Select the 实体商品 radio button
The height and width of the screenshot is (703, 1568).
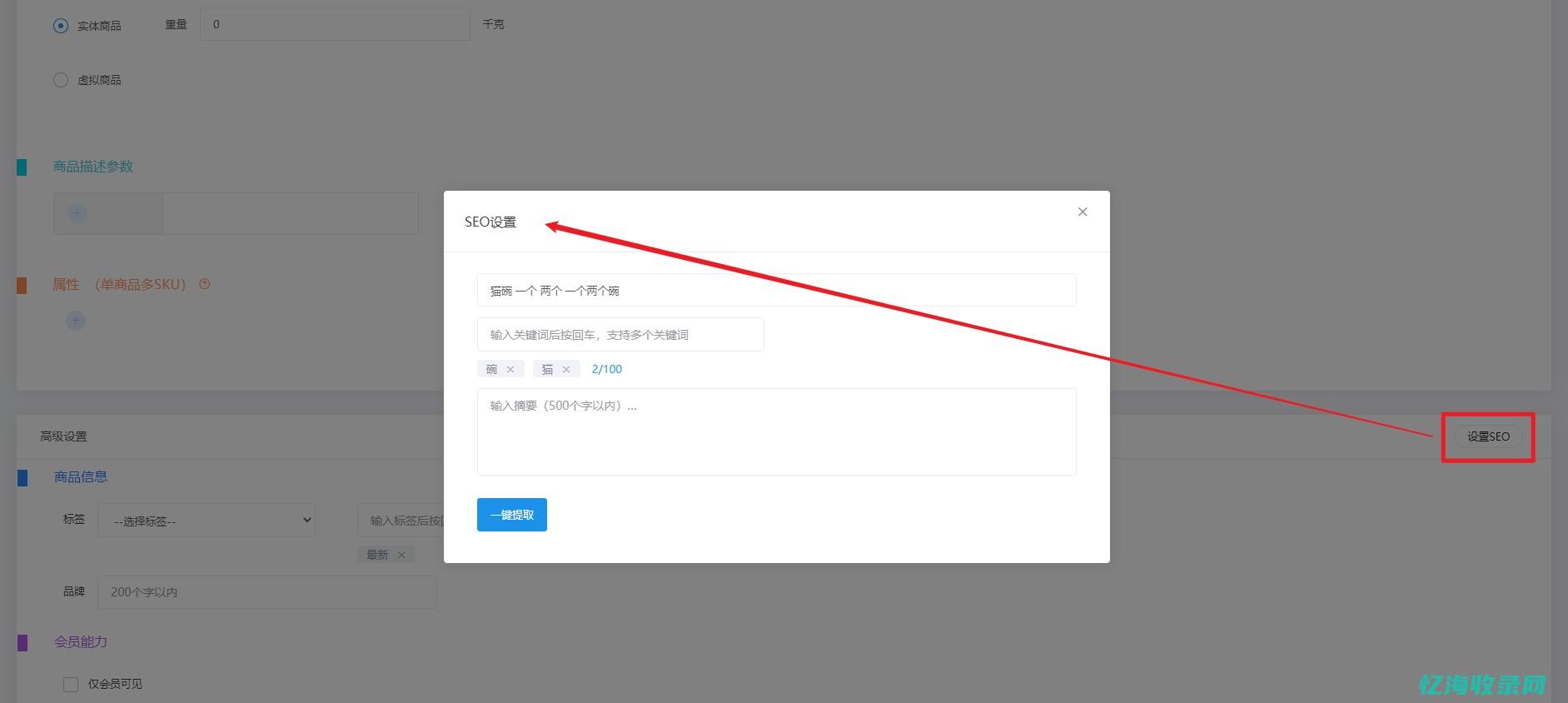pyautogui.click(x=61, y=26)
